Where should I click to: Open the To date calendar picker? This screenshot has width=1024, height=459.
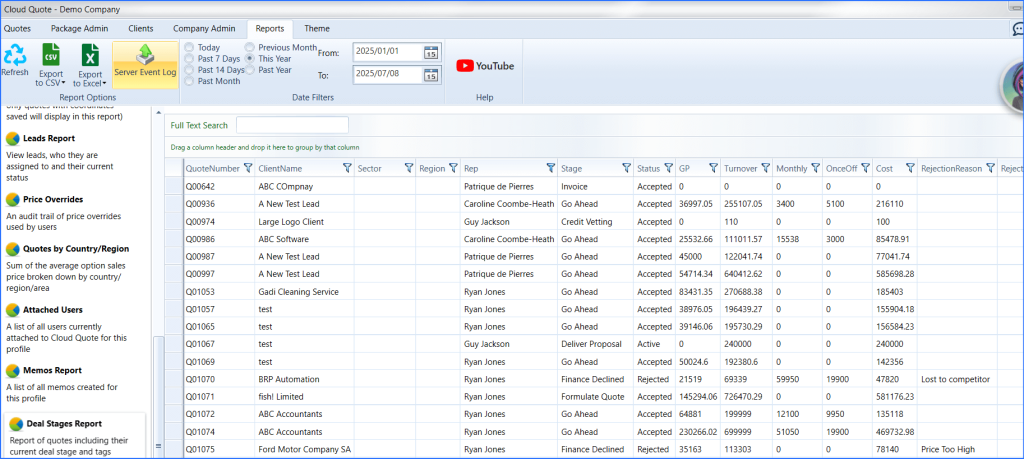(431, 75)
